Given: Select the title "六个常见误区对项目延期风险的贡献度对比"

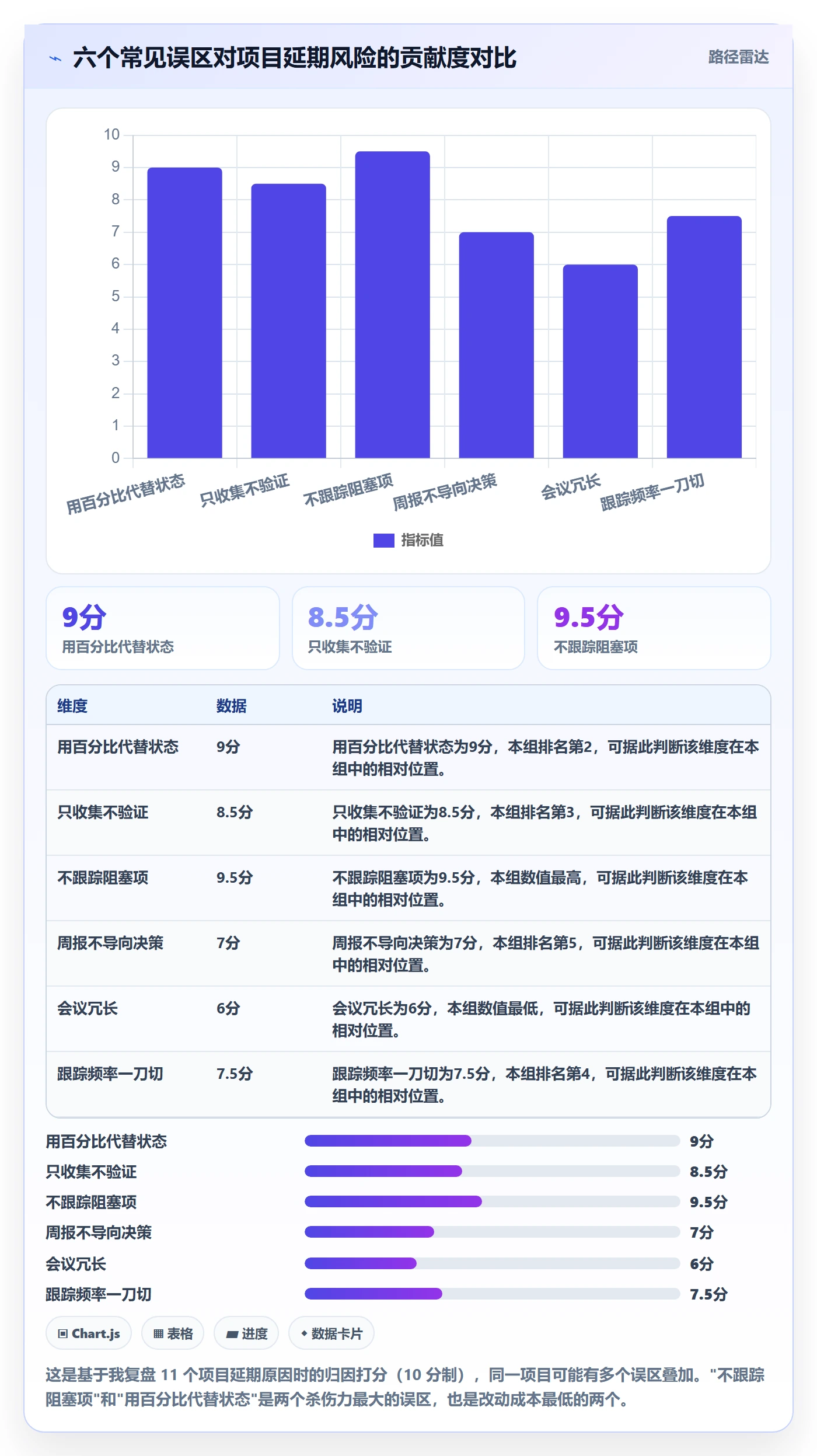Looking at the screenshot, I should pos(295,58).
